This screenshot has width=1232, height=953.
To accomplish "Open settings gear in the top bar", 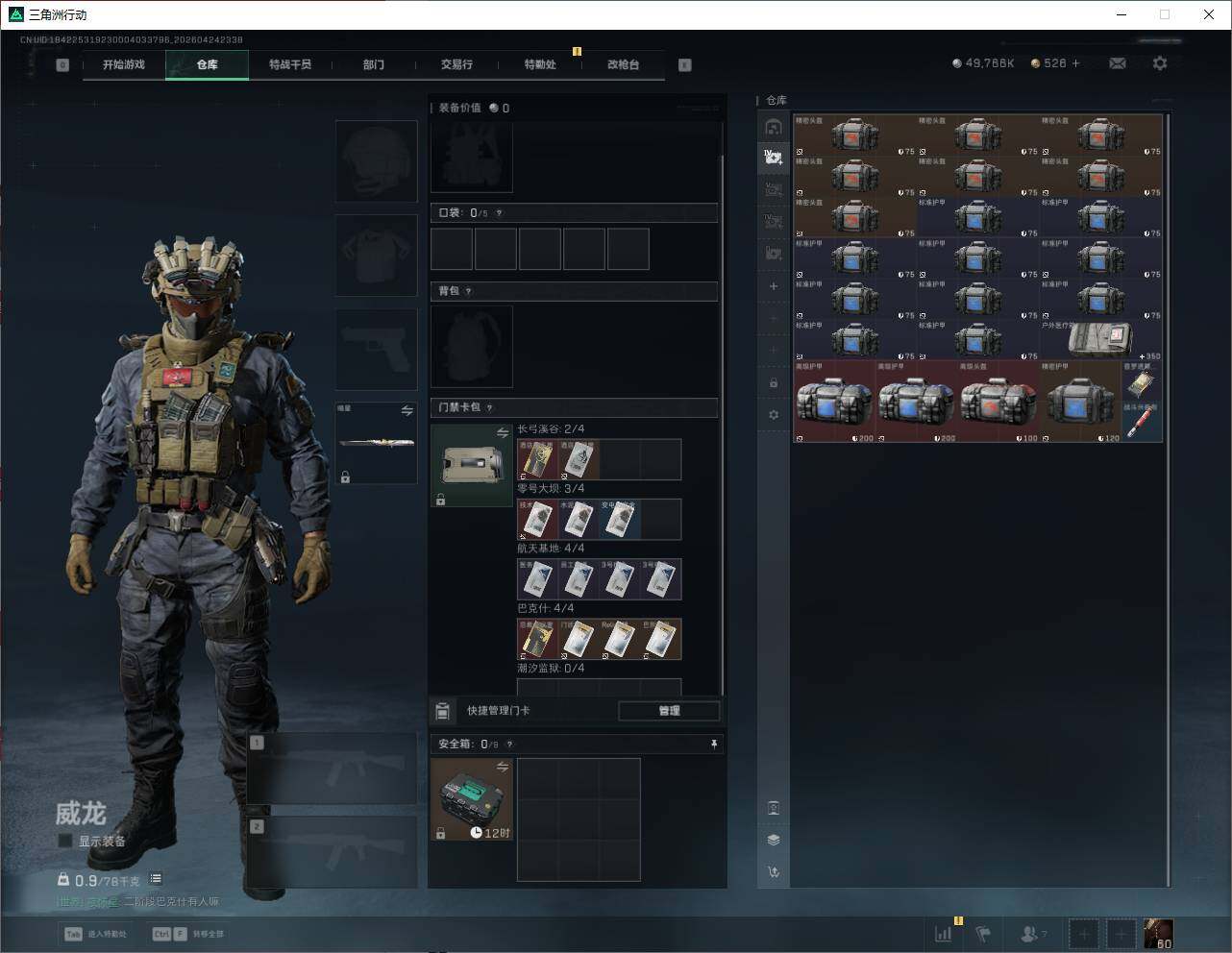I will (1160, 63).
